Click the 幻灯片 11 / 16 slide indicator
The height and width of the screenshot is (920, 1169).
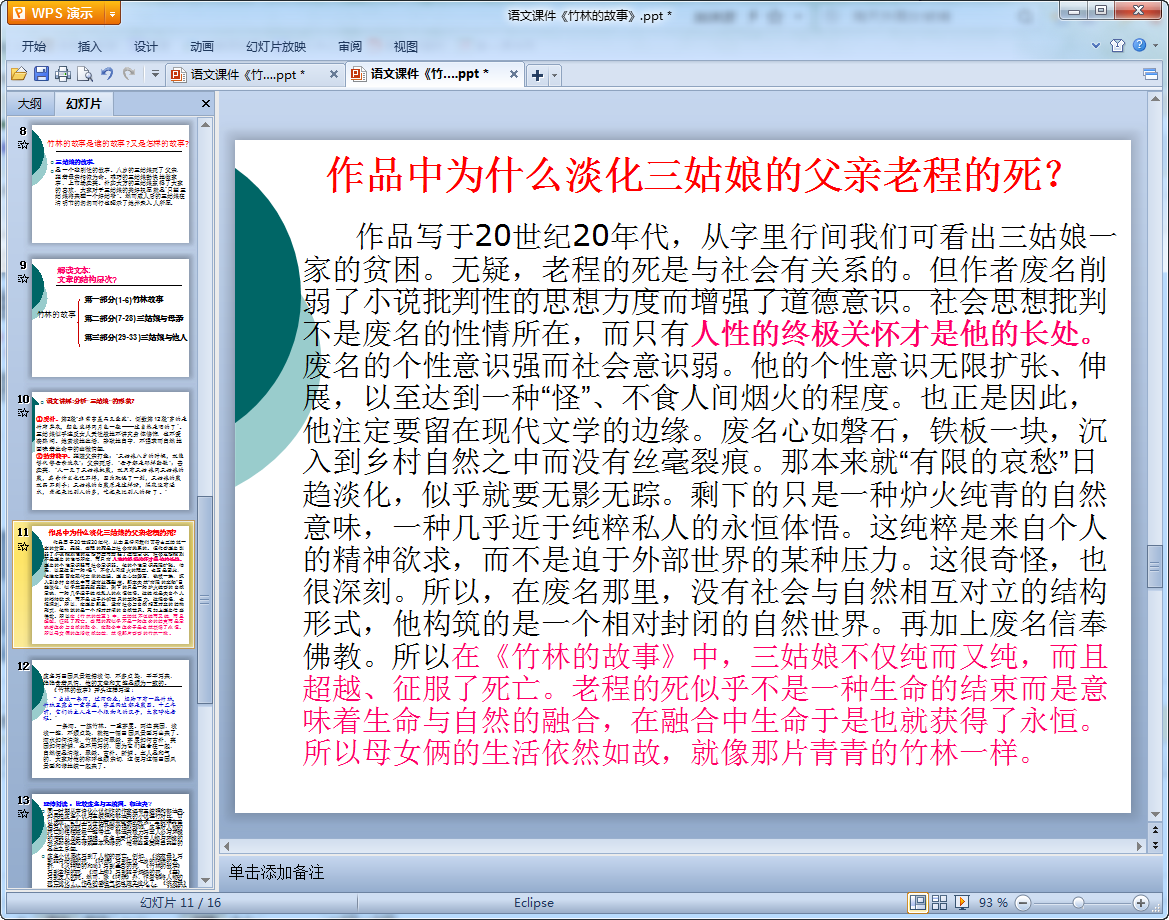[x=180, y=903]
